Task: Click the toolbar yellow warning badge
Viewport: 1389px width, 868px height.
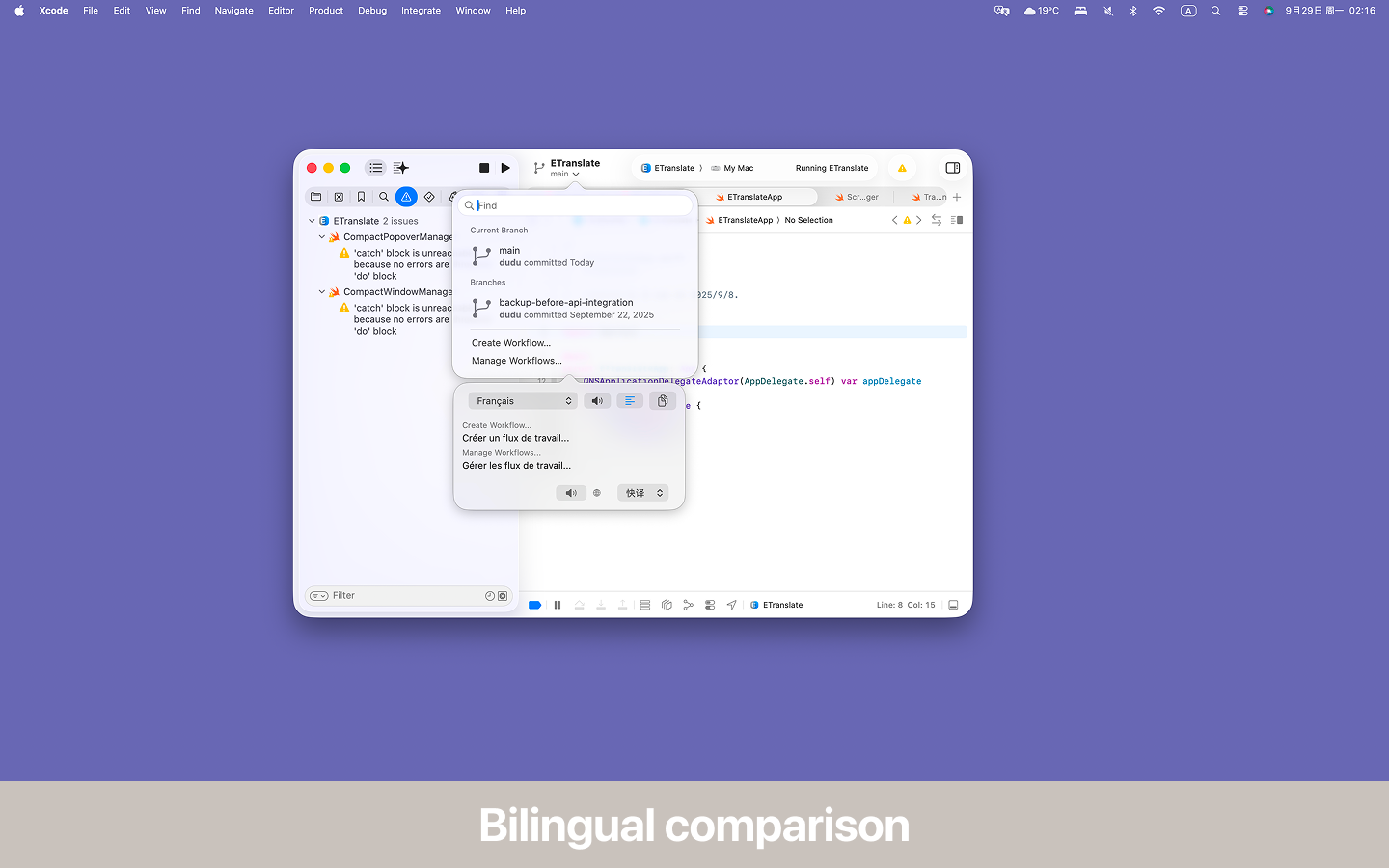Action: pyautogui.click(x=902, y=168)
